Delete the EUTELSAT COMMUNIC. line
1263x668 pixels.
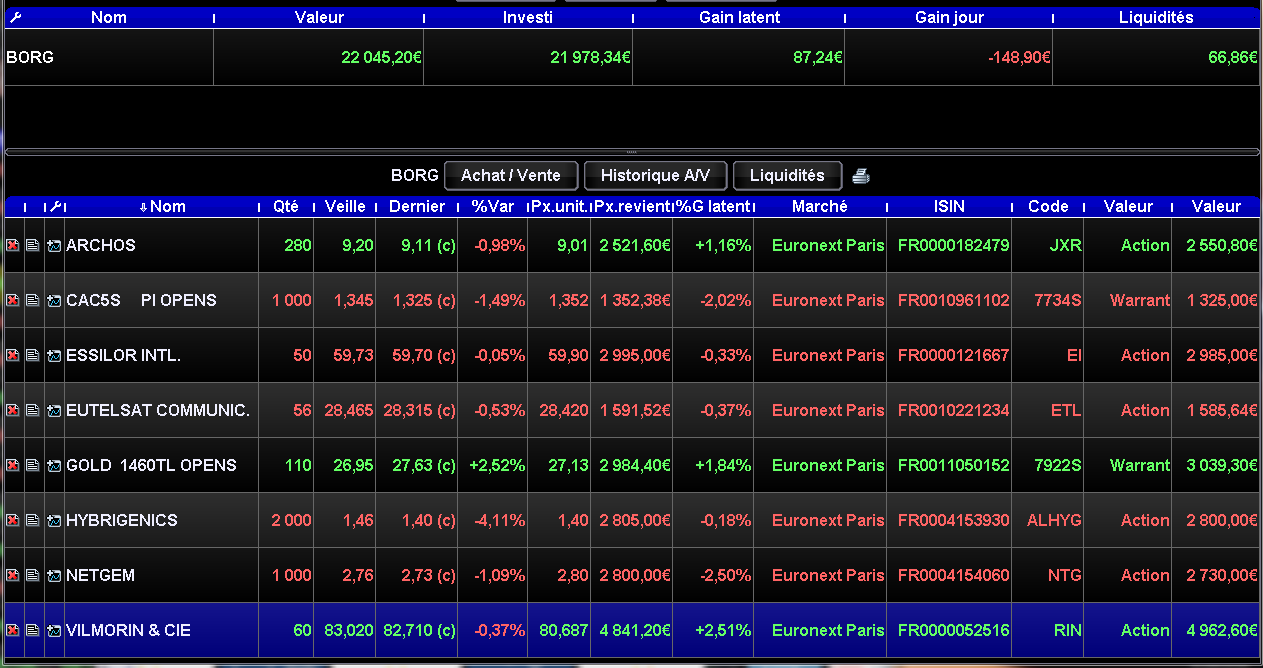pos(13,410)
